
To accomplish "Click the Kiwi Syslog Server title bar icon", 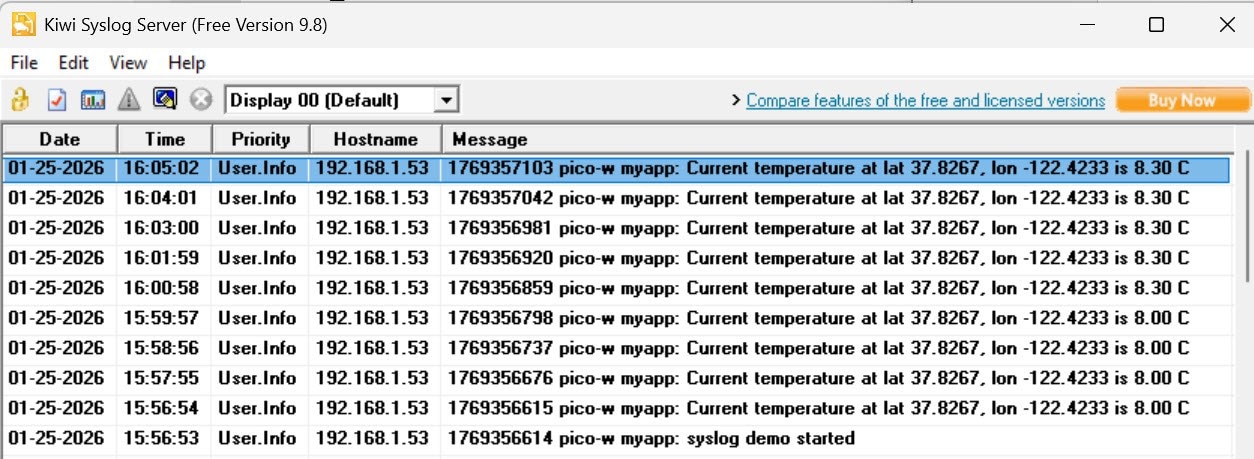I will tap(22, 25).
